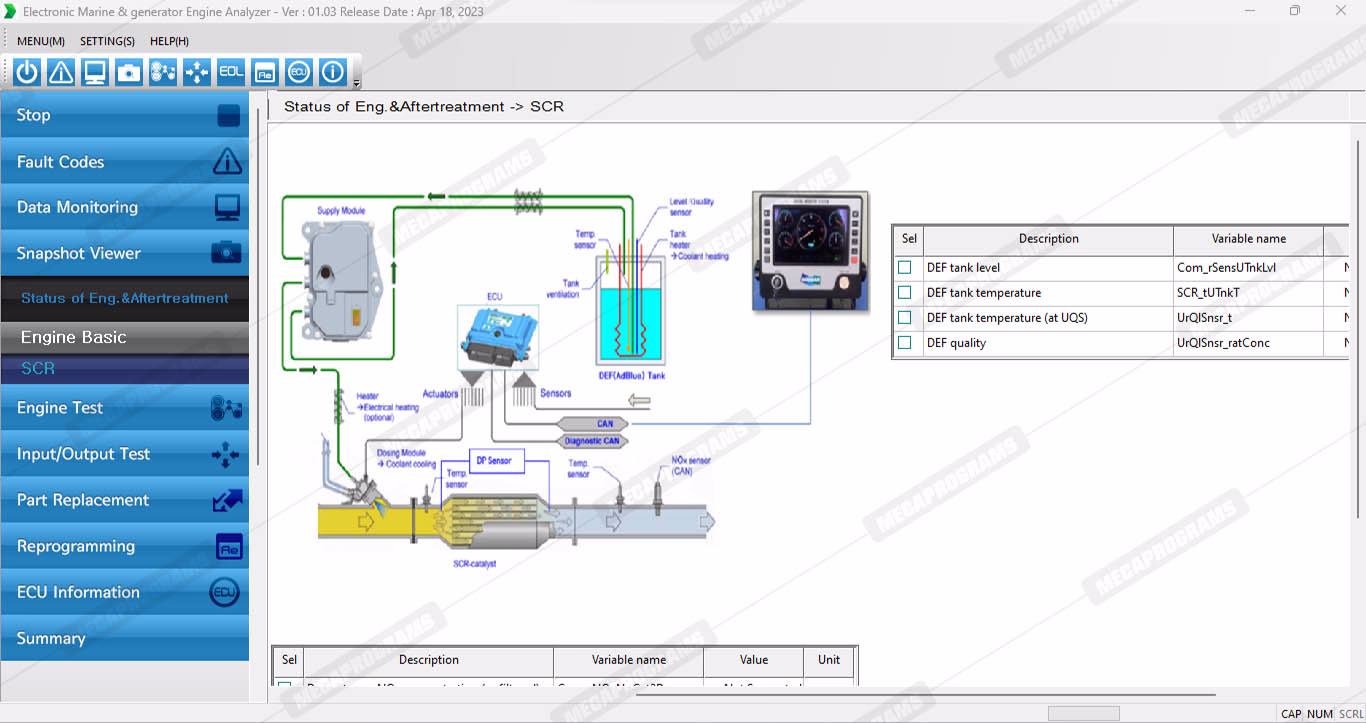Enable the DEF quality checkbox

905,343
